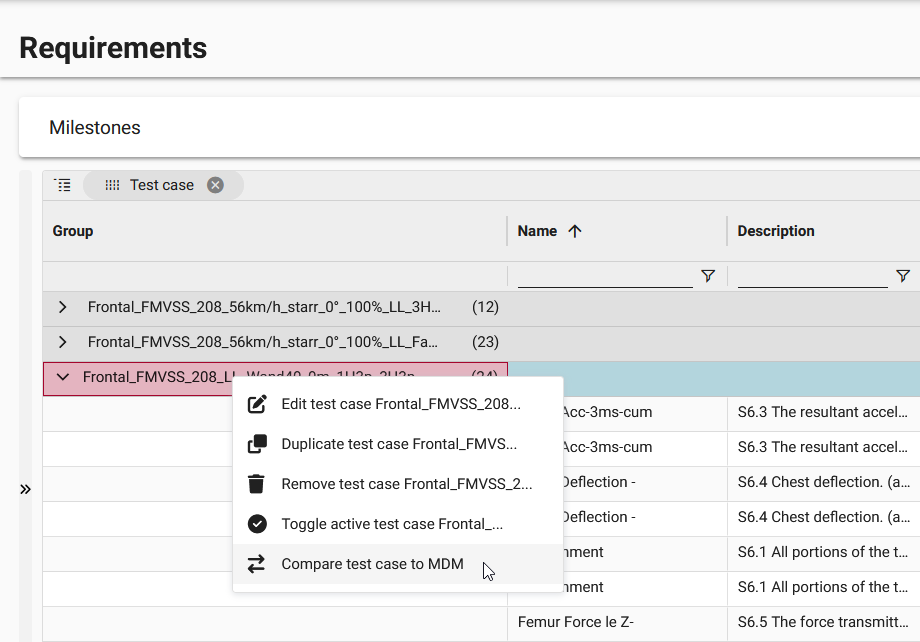Select the Femur Force le Z- cell
Image resolution: width=920 pixels, height=642 pixels.
pos(617,622)
